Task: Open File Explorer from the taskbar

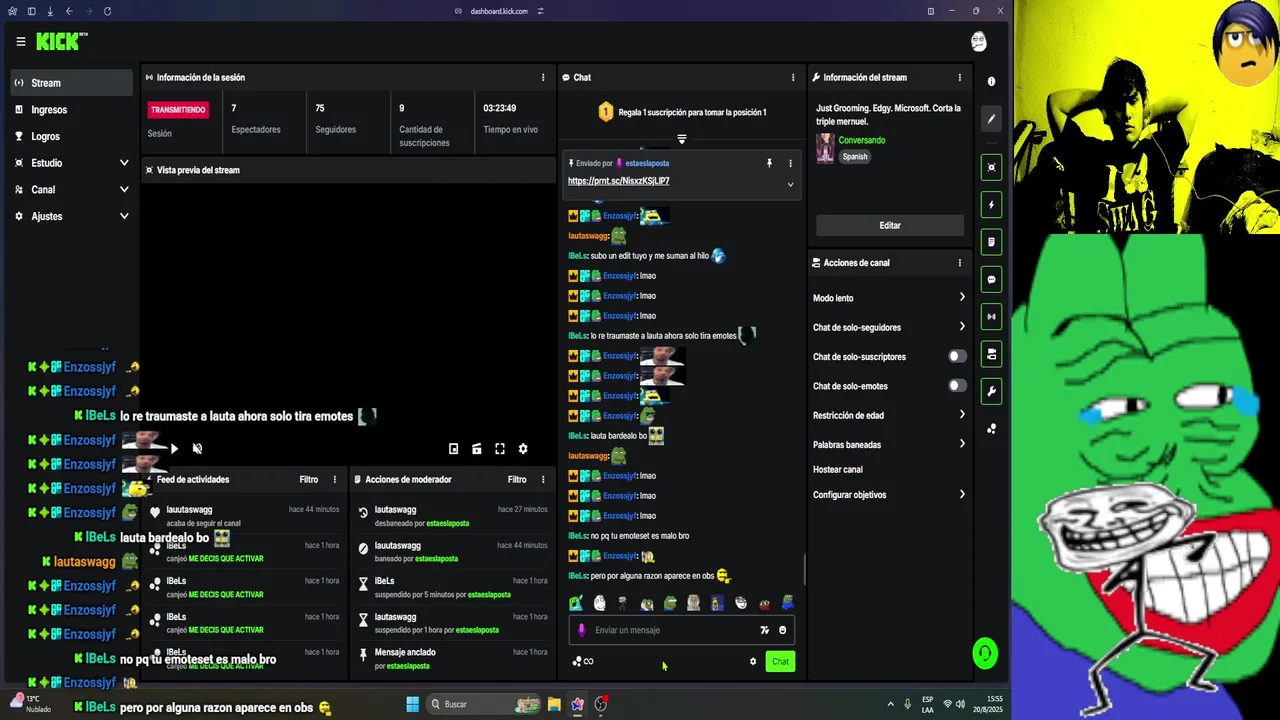Action: [554, 704]
